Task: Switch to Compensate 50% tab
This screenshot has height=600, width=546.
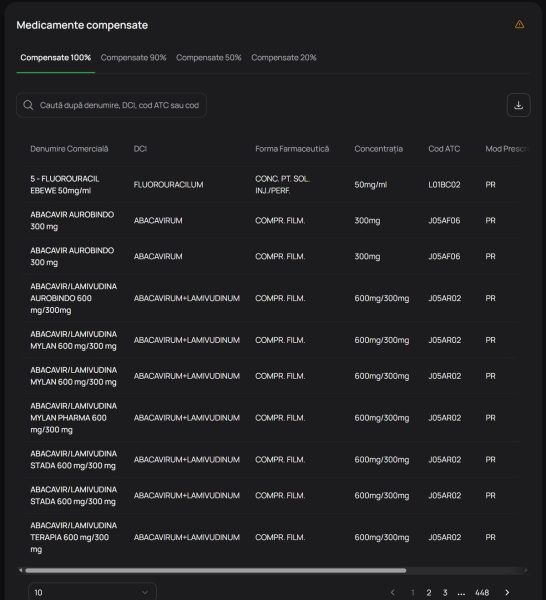Action: [209, 58]
